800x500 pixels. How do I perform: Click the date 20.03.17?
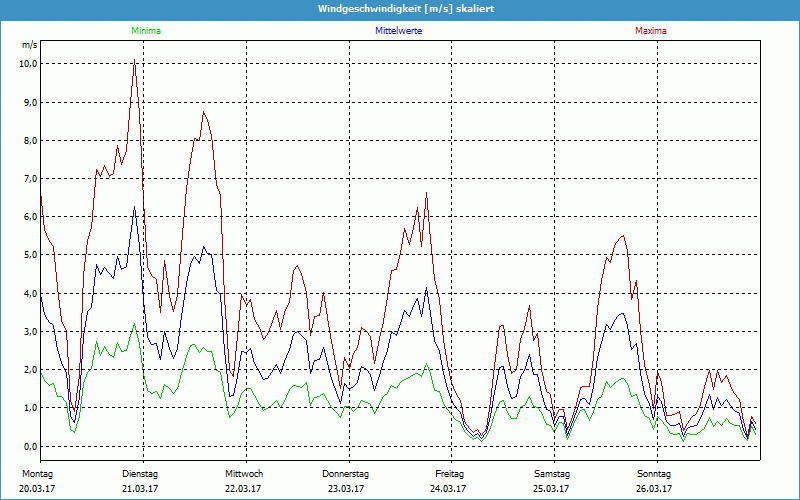click(37, 489)
